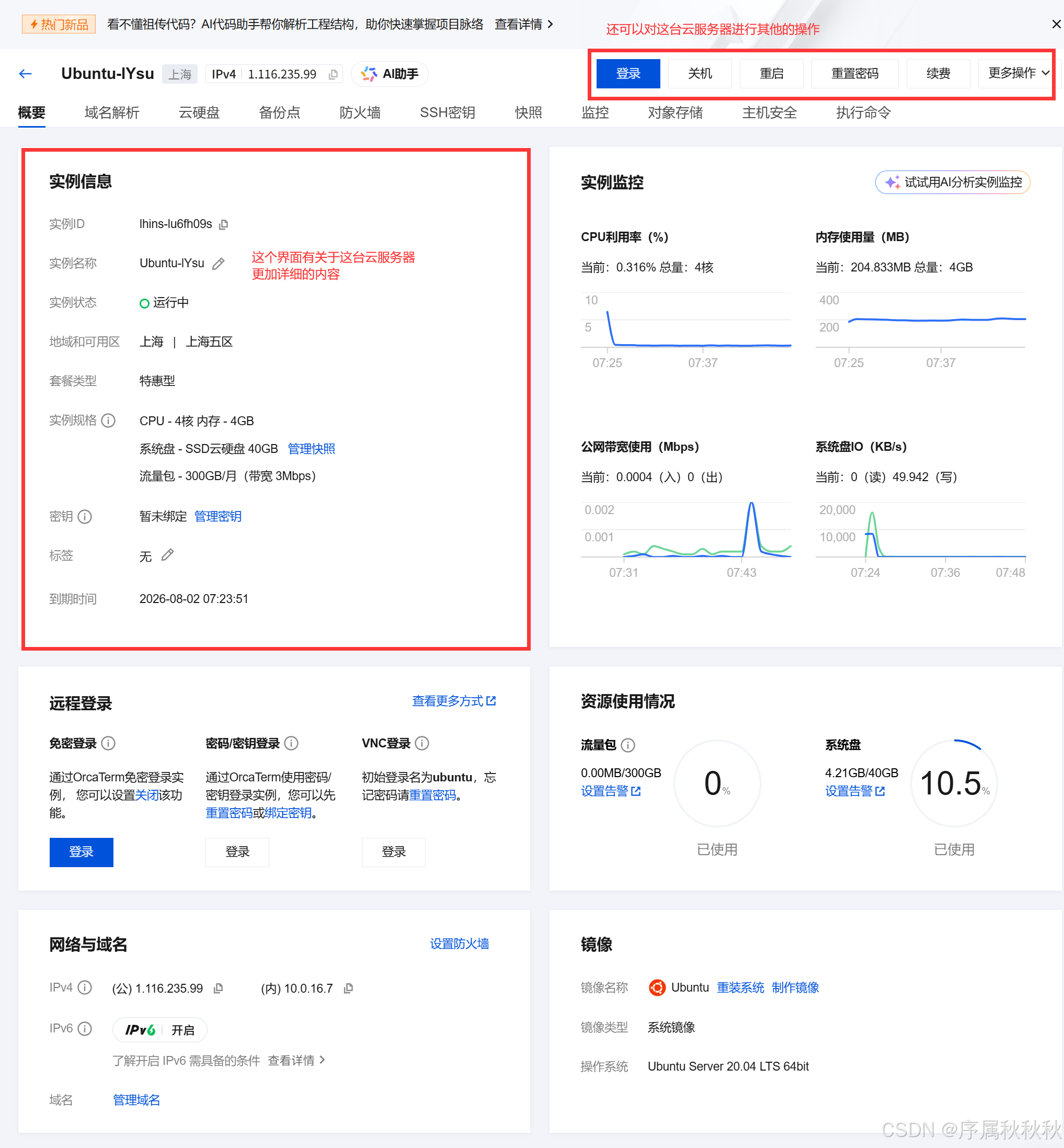Edit the instance name pencil icon
1064x1148 pixels.
(218, 264)
